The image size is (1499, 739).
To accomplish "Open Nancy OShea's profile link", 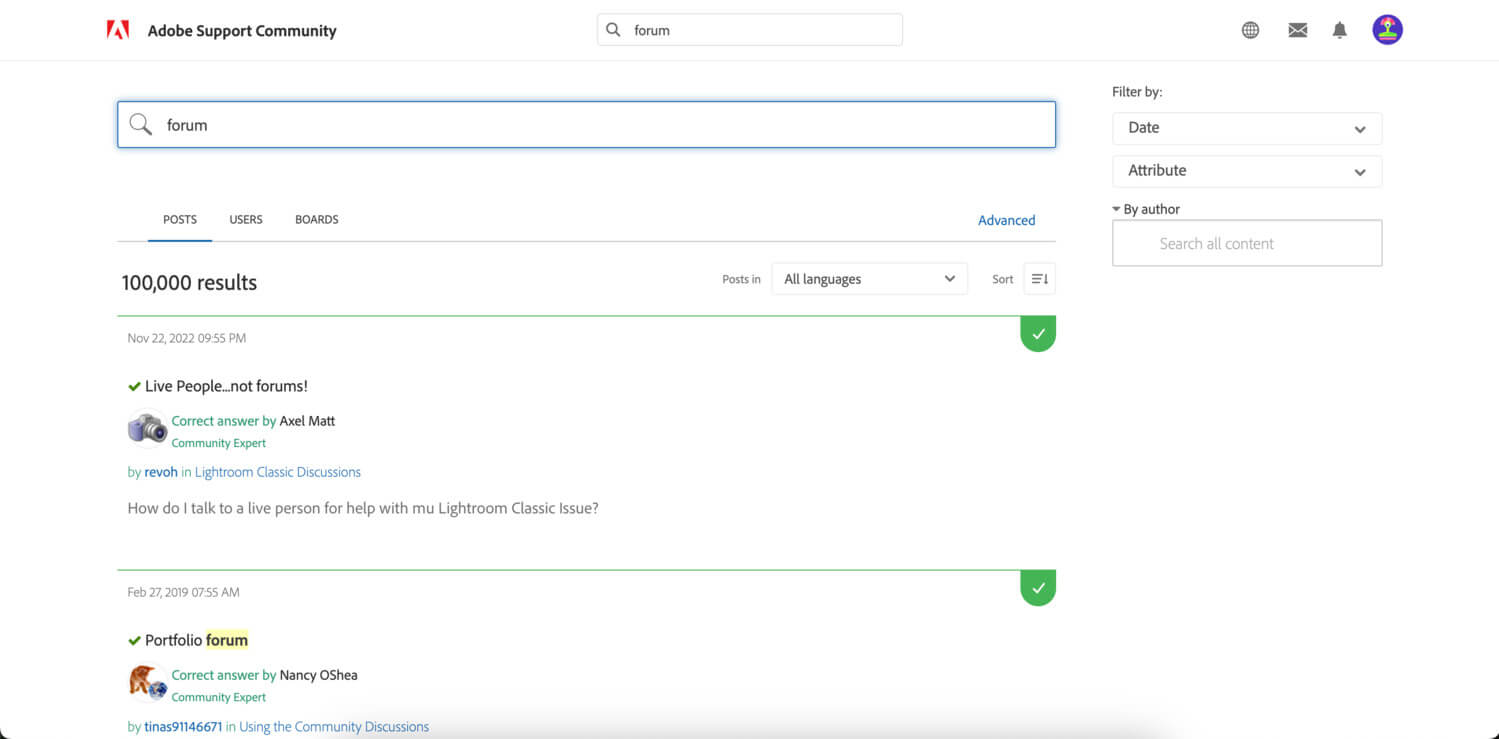I will click(318, 675).
